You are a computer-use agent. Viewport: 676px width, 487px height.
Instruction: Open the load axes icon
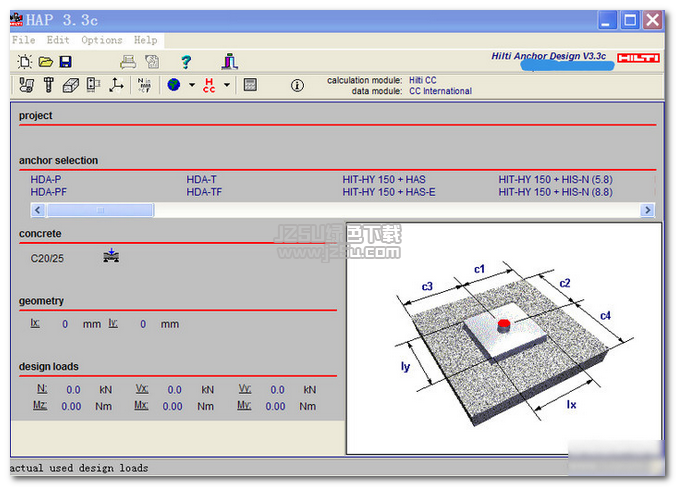(116, 85)
